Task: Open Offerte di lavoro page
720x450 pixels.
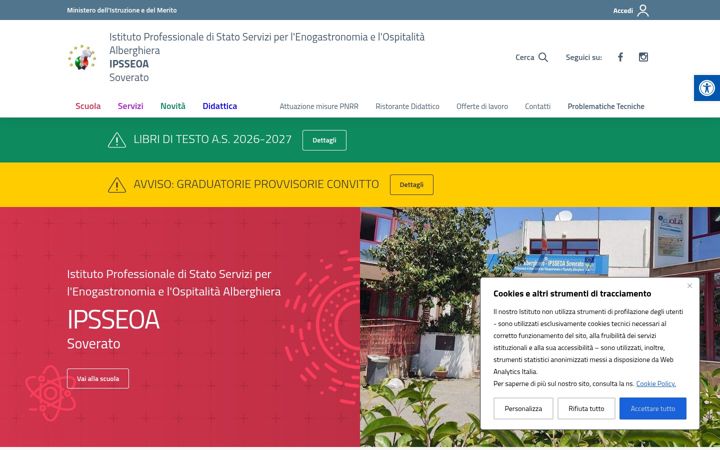Action: [x=482, y=107]
